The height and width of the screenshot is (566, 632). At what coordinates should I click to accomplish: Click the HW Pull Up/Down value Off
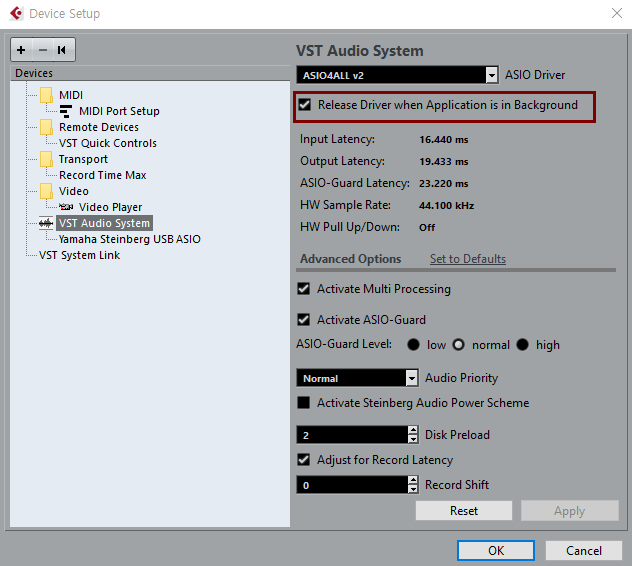[427, 228]
